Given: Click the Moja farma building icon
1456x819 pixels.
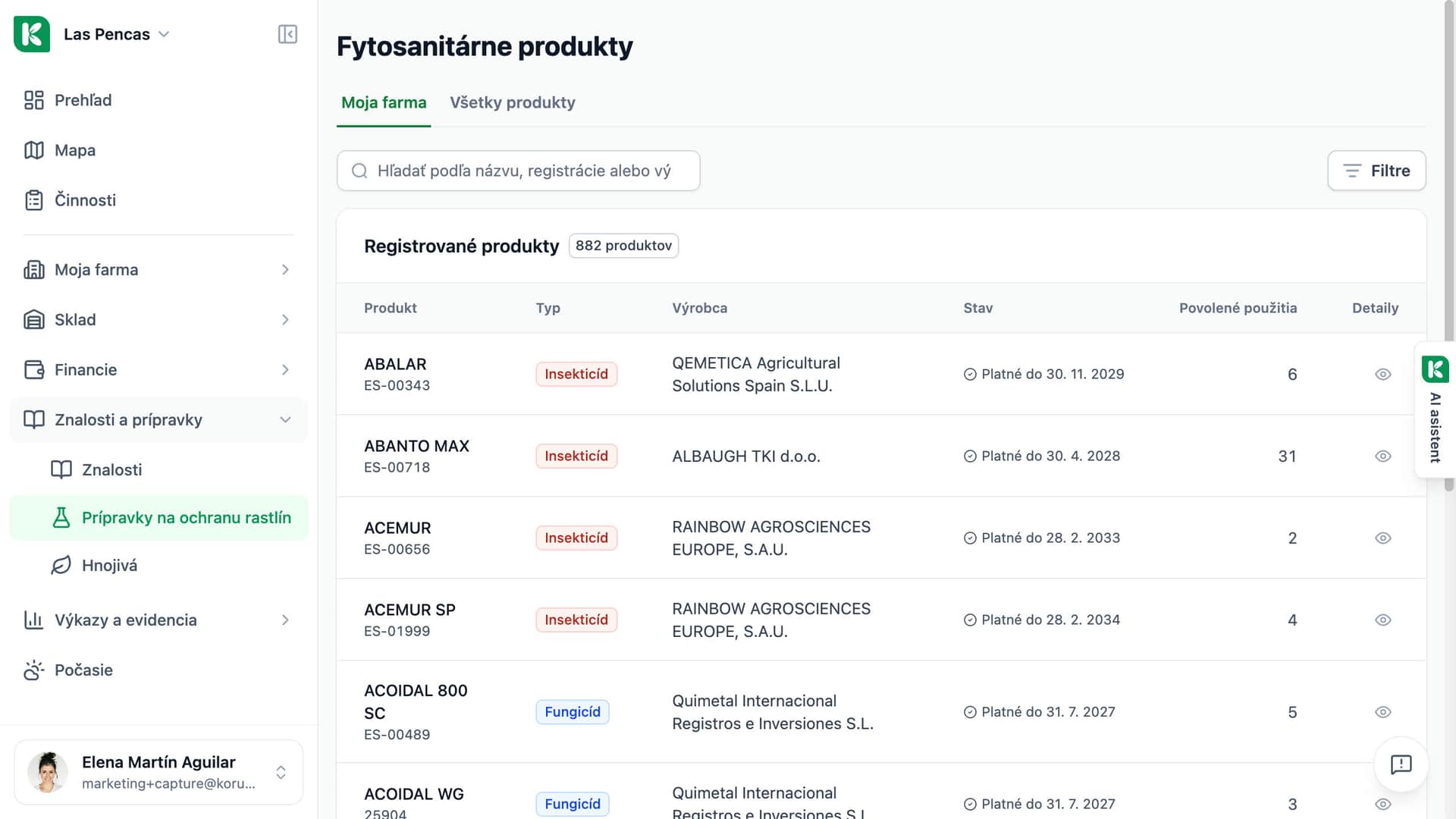Looking at the screenshot, I should (34, 270).
